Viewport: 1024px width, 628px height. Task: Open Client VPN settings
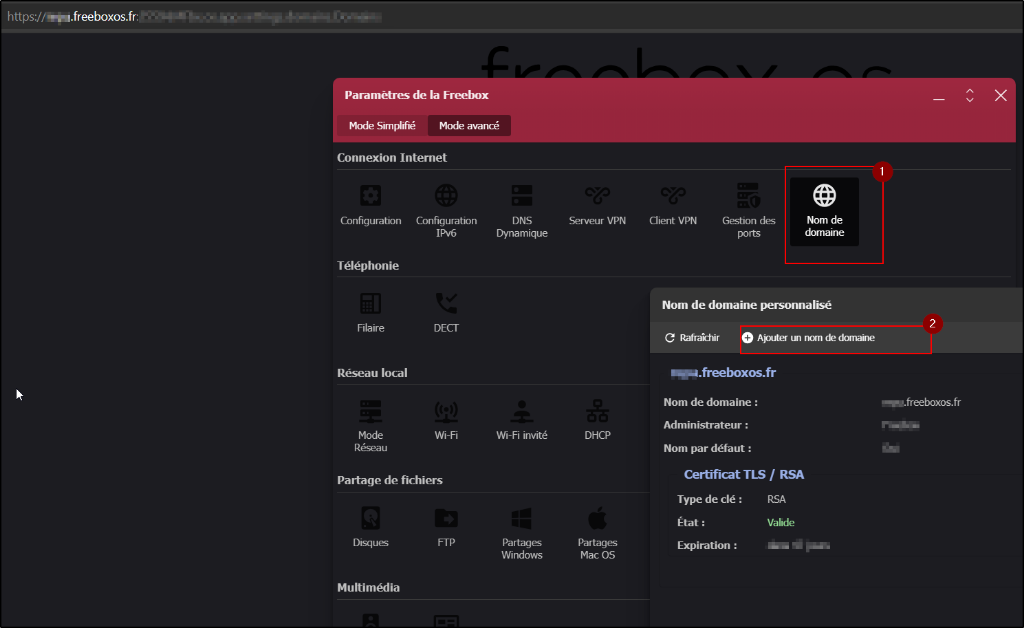click(x=673, y=206)
